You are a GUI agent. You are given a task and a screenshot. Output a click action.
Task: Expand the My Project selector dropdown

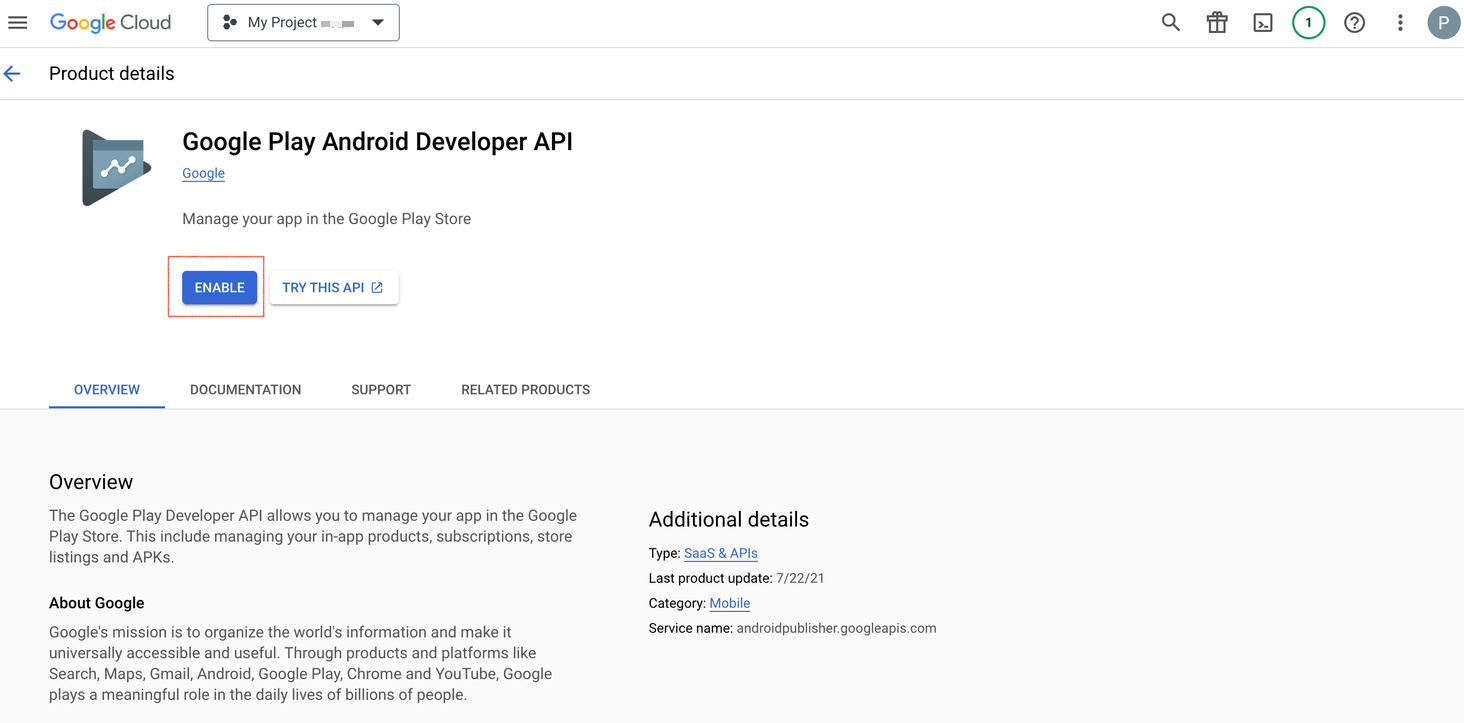pyautogui.click(x=303, y=22)
